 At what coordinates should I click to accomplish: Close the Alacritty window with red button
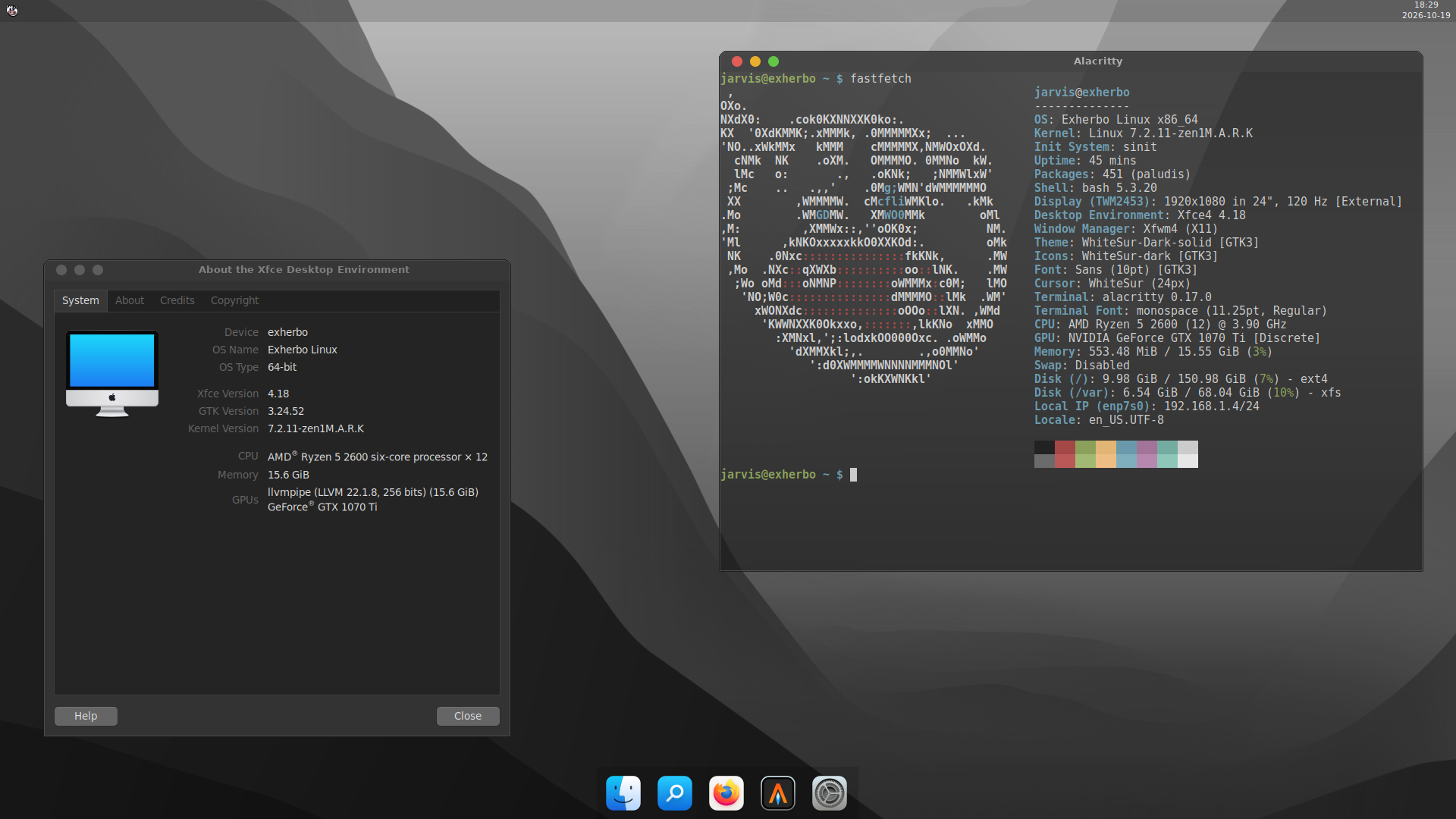[x=737, y=61]
